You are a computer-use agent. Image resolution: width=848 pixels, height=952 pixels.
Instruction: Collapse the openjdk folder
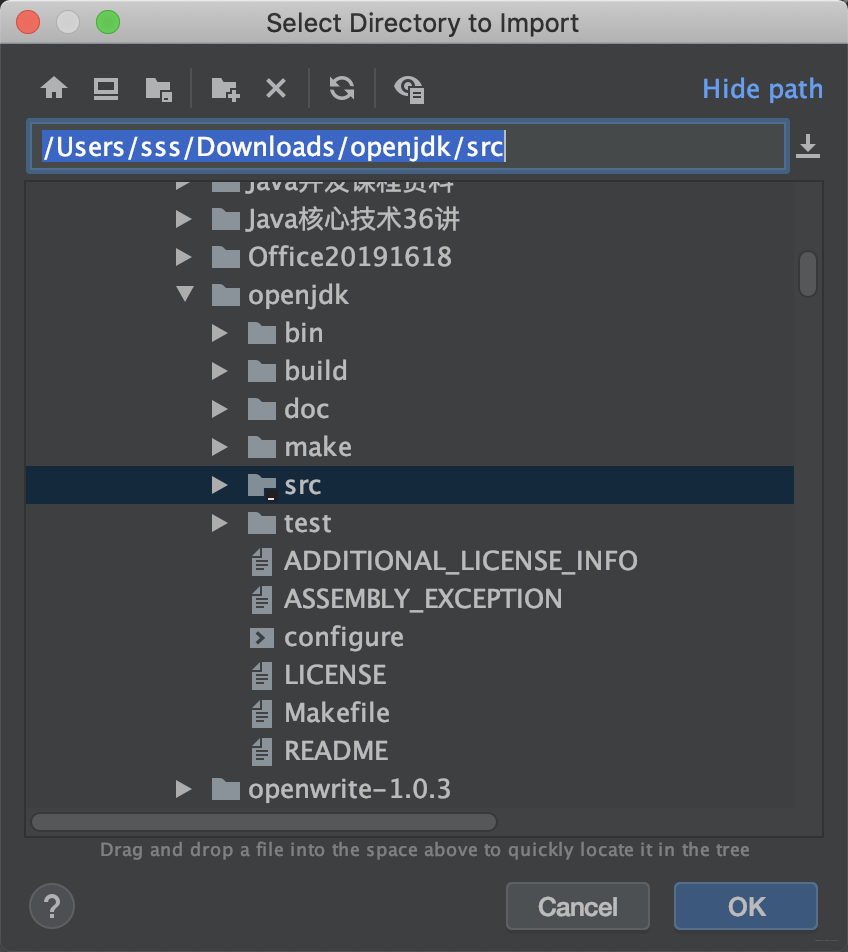185,294
